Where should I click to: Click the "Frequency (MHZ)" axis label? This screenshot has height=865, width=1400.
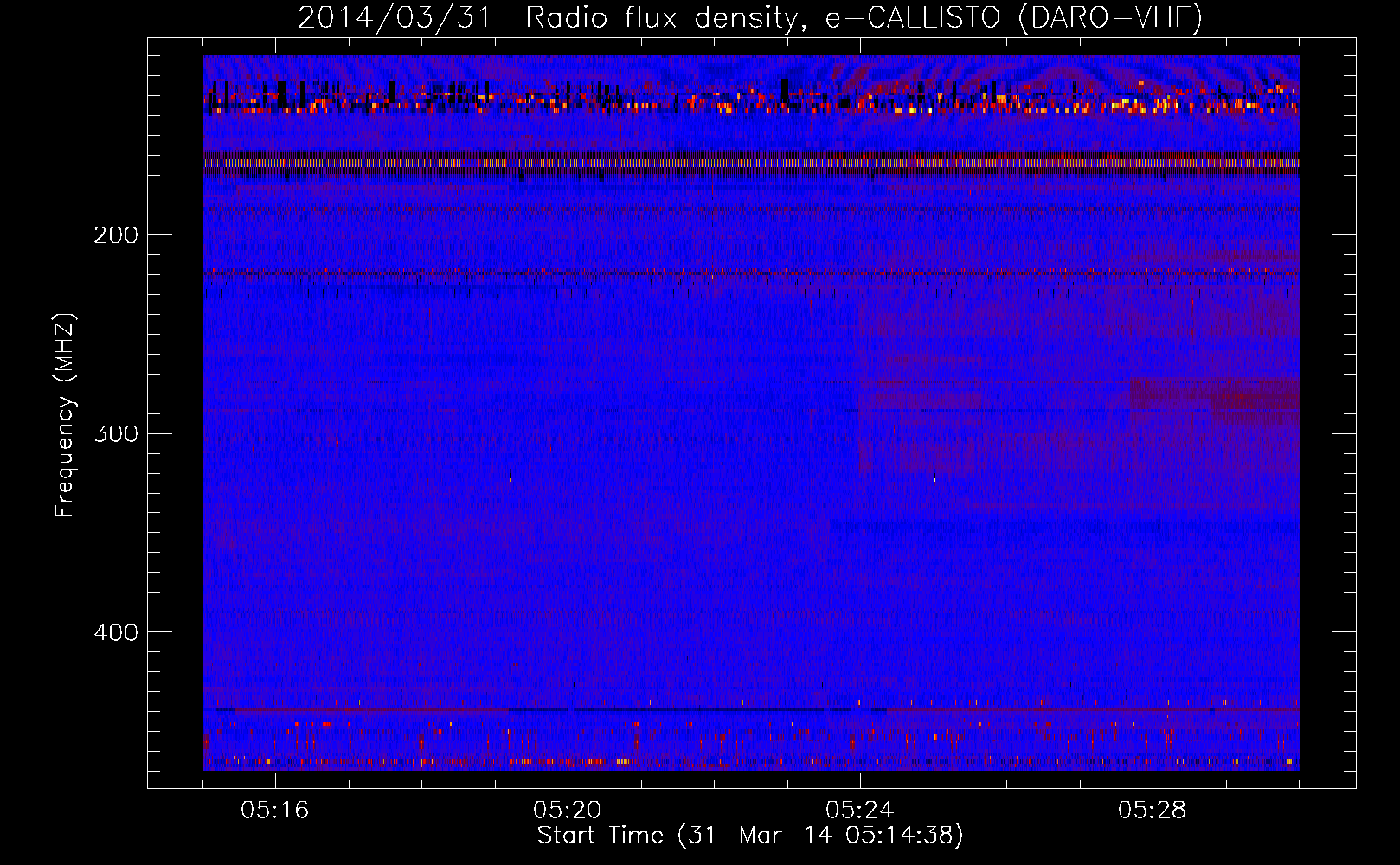(x=65, y=415)
